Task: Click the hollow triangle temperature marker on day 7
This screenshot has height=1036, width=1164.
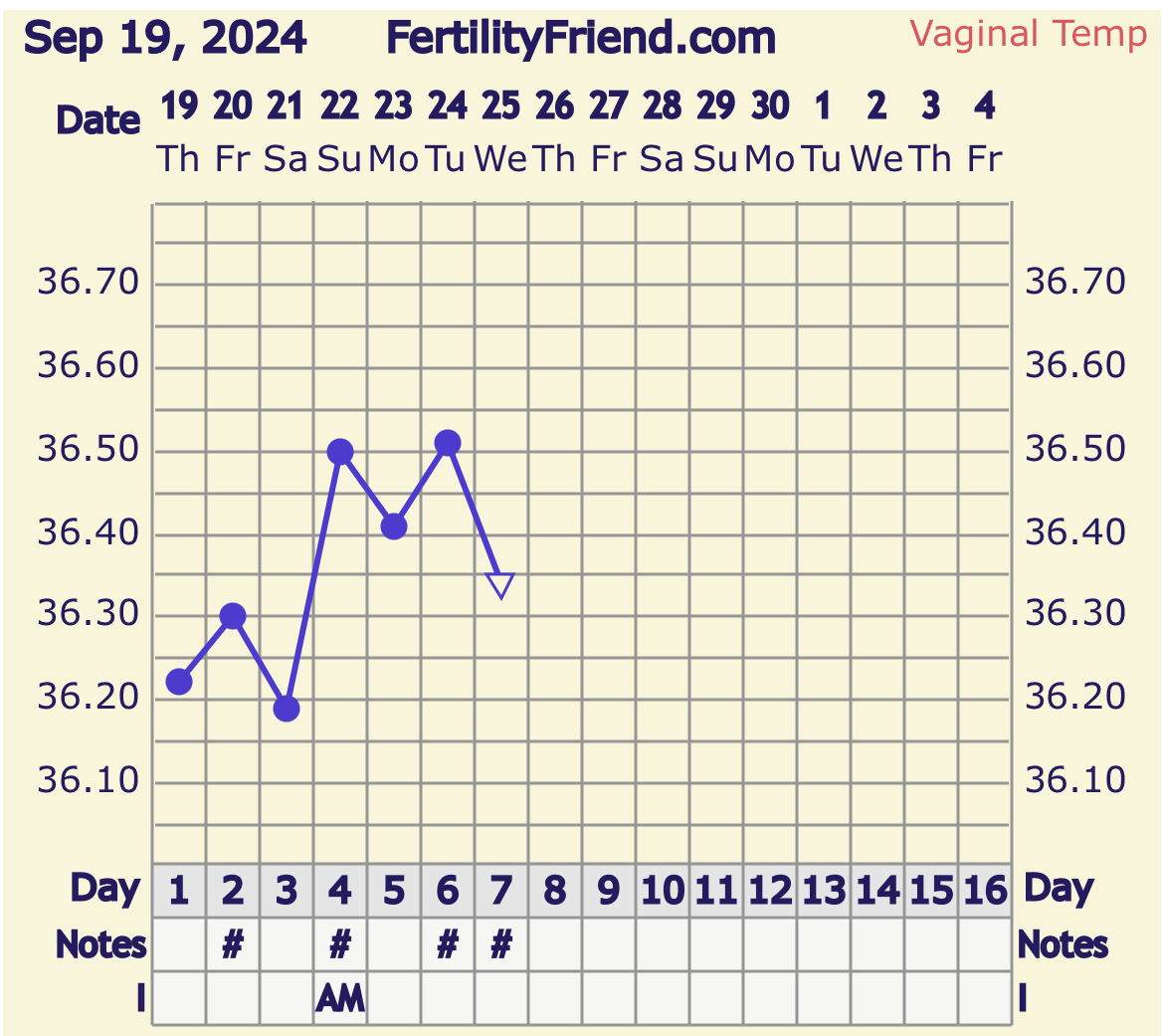Action: (500, 585)
